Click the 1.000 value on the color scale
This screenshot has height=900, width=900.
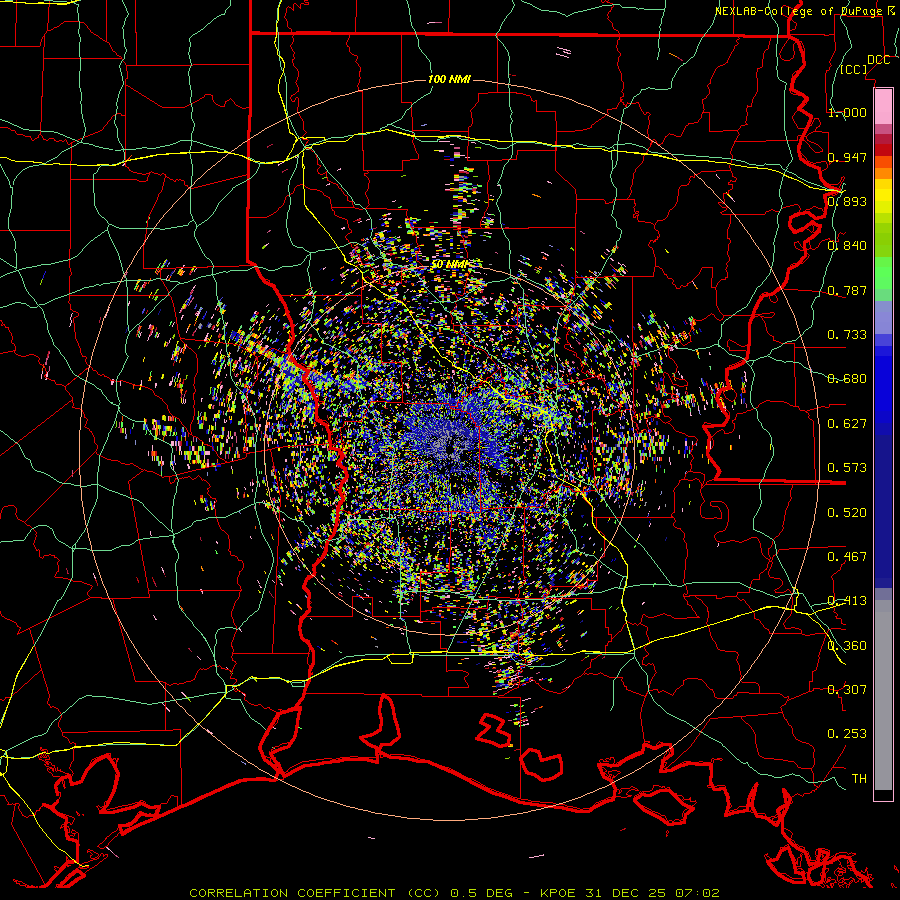click(847, 112)
